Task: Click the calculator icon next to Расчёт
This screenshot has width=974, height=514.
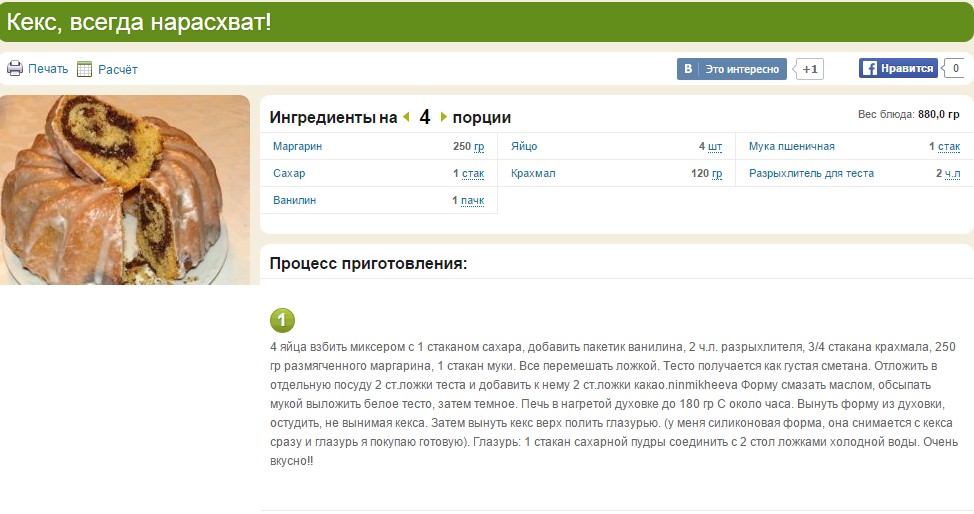Action: [x=85, y=69]
